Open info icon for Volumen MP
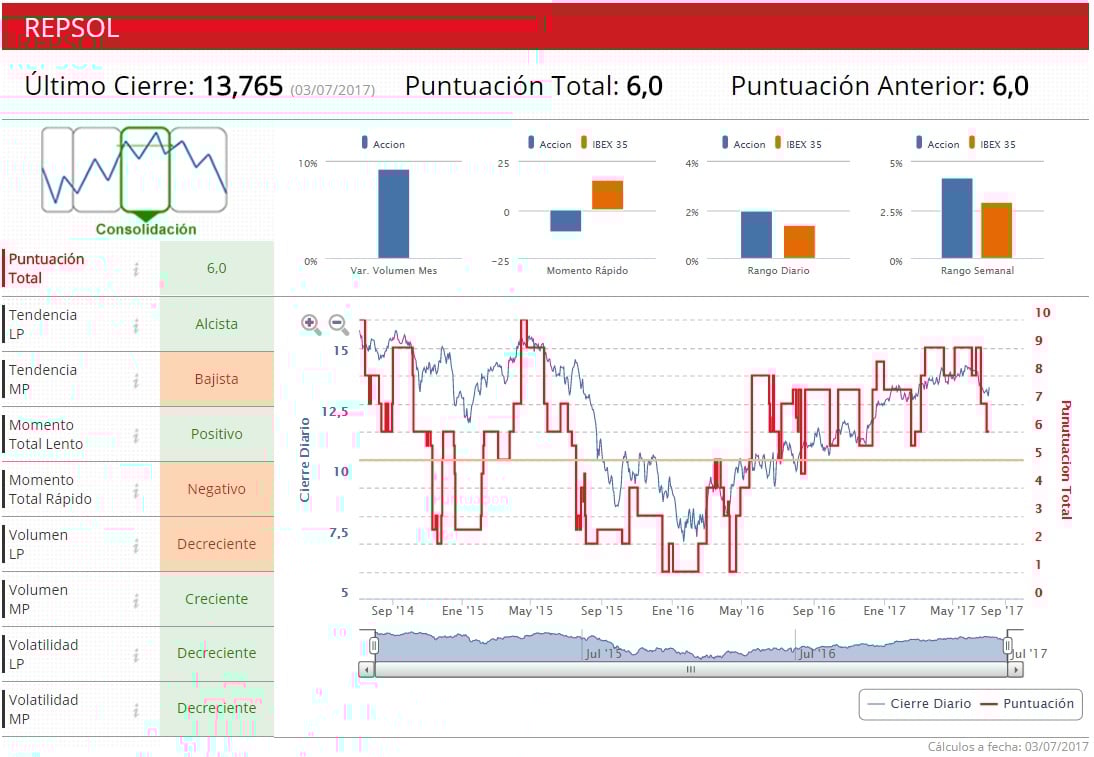Viewport: 1094px width, 757px height. click(x=136, y=600)
